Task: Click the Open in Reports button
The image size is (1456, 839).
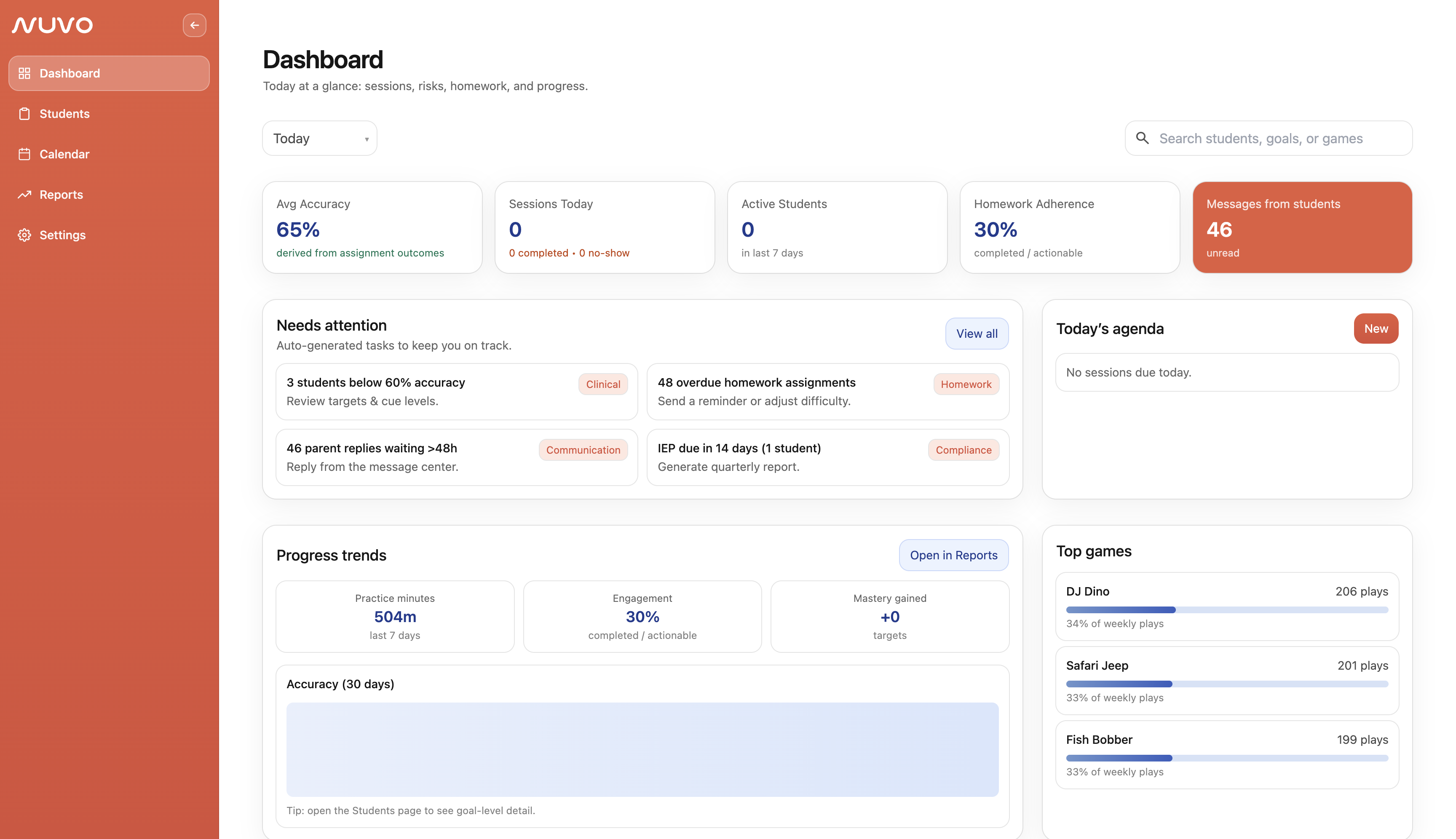Action: click(x=953, y=555)
